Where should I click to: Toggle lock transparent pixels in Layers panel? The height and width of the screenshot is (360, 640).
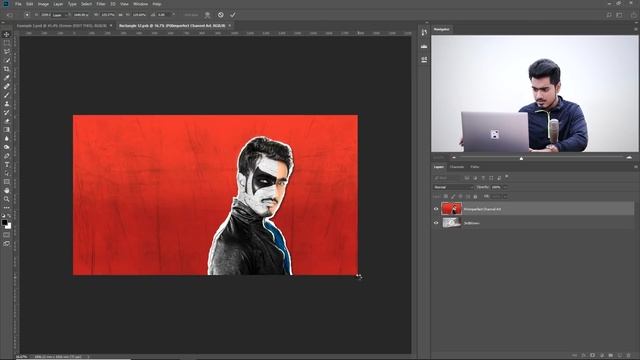446,196
